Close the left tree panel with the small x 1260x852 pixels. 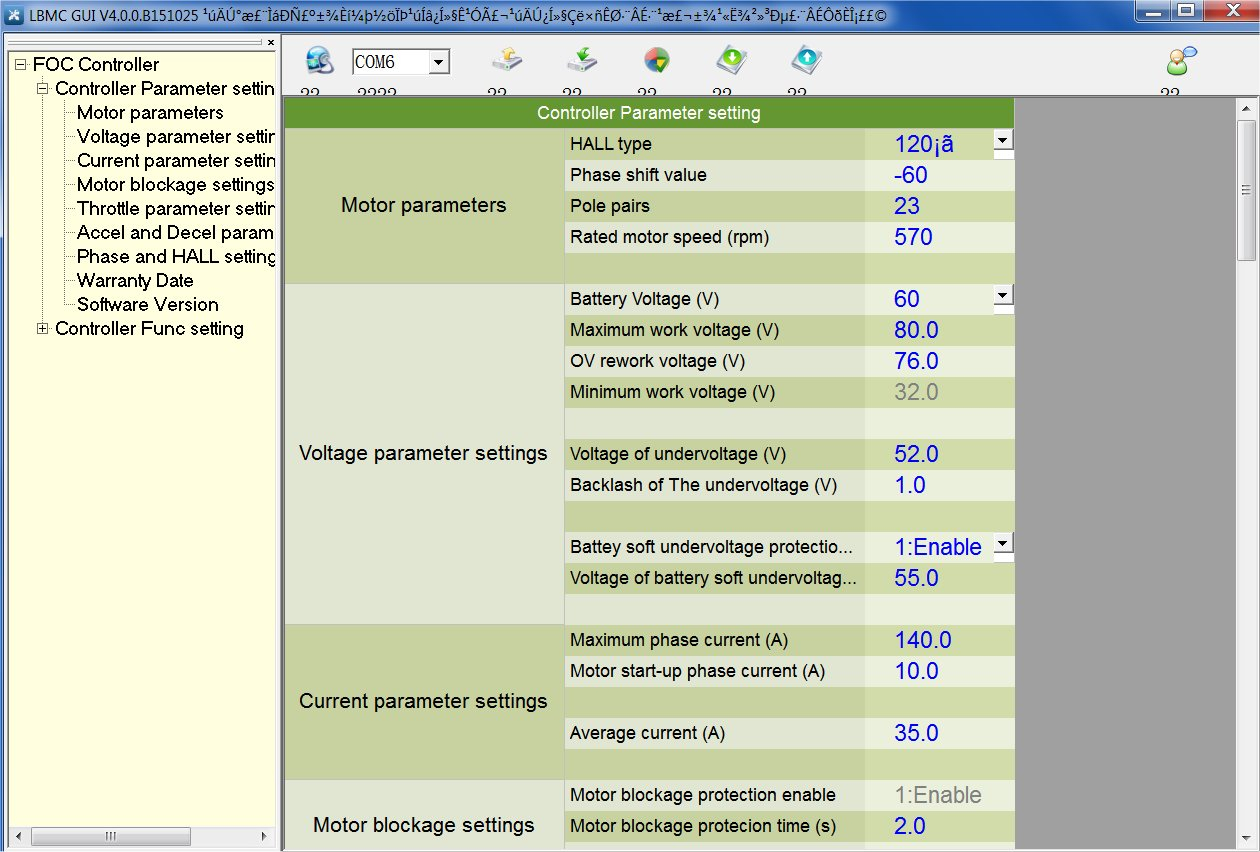coord(270,42)
